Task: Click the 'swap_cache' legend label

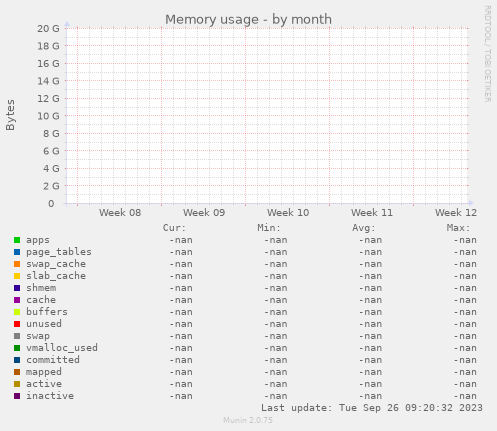Action: pyautogui.click(x=56, y=264)
